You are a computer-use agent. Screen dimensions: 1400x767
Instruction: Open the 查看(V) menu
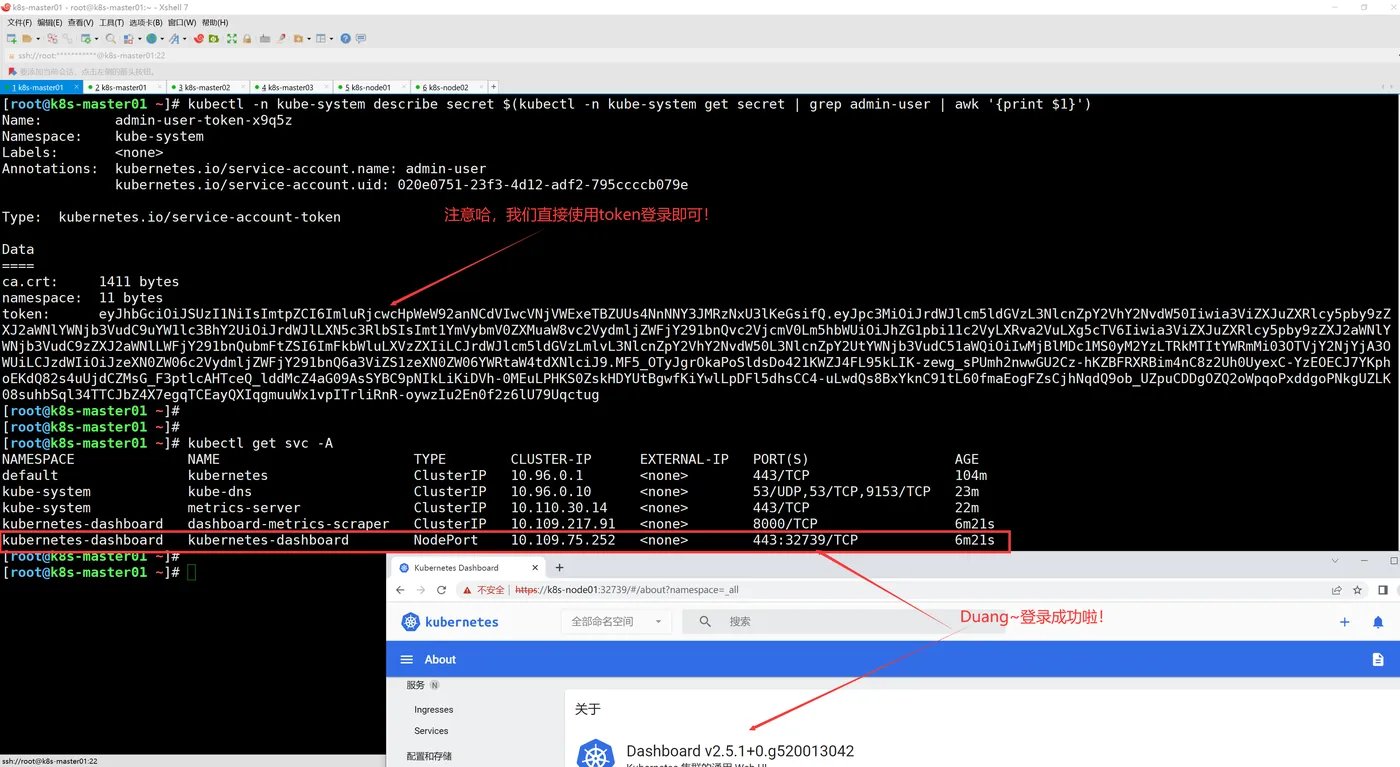[80, 22]
